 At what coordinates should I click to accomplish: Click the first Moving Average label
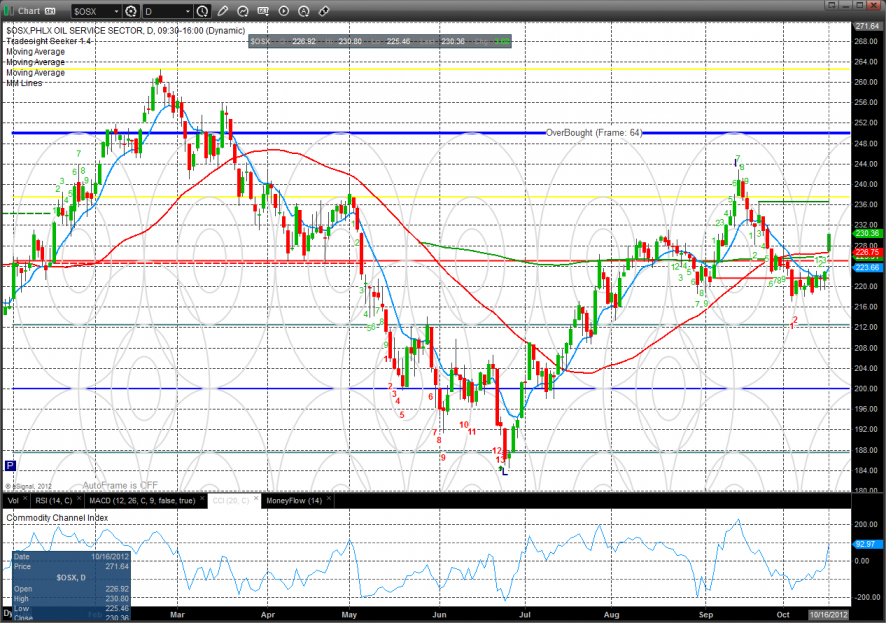(x=36, y=51)
